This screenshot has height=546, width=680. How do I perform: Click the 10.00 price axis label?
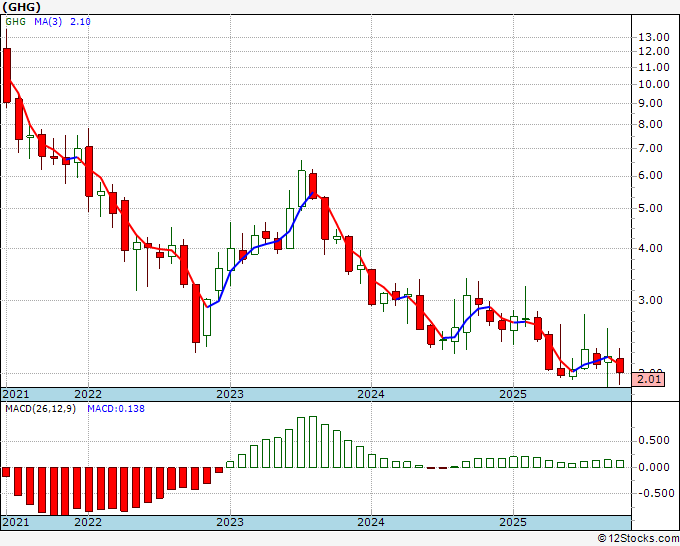click(654, 84)
